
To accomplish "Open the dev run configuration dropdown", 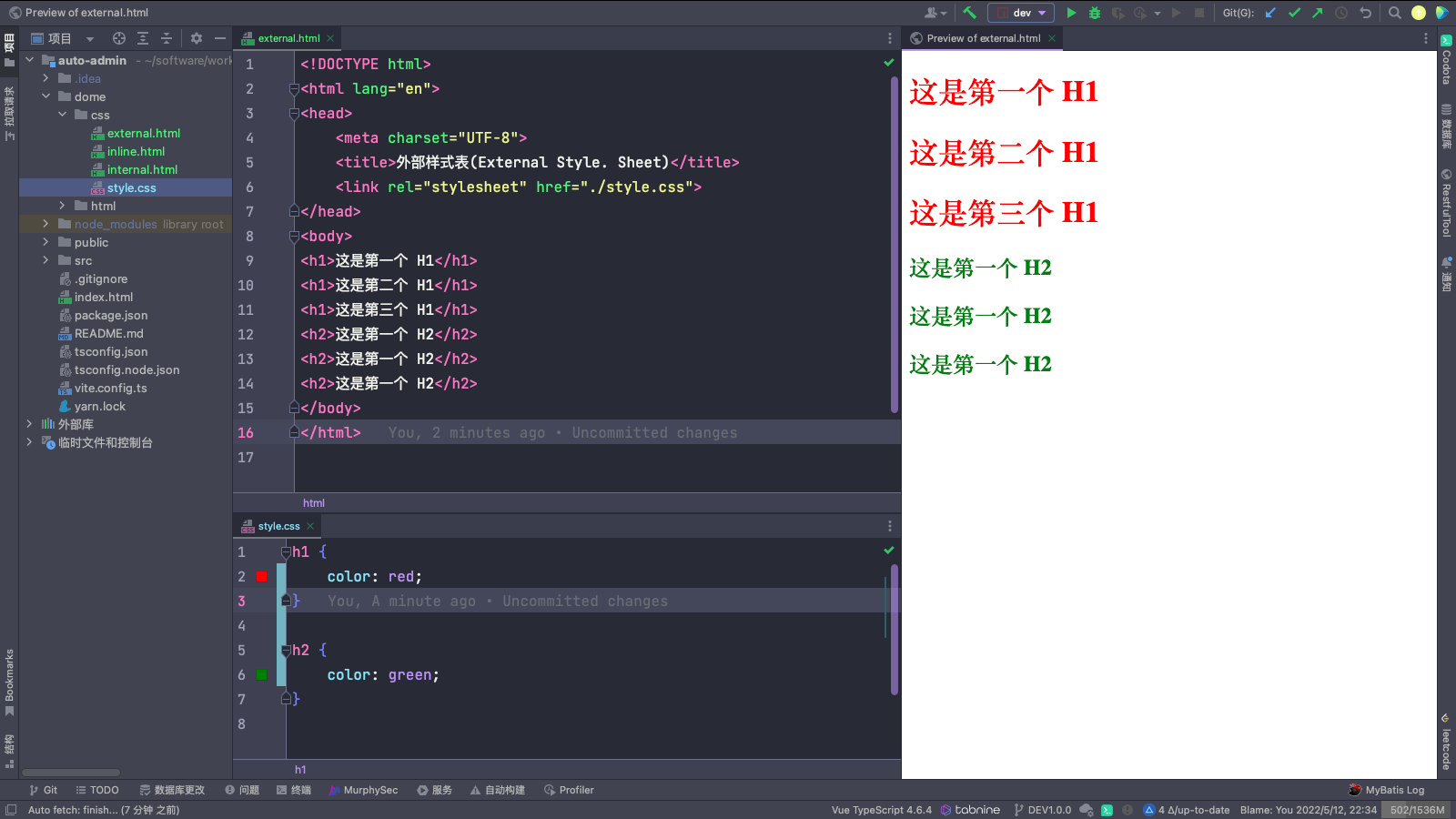I will tap(1021, 13).
